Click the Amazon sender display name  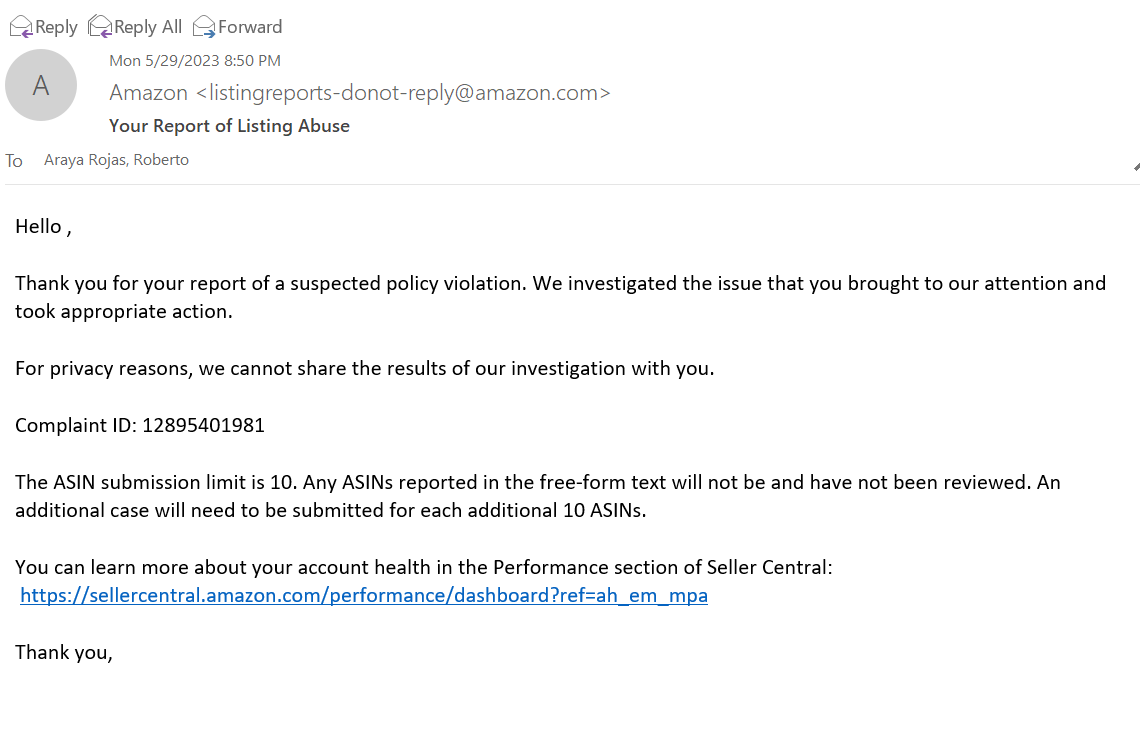148,92
